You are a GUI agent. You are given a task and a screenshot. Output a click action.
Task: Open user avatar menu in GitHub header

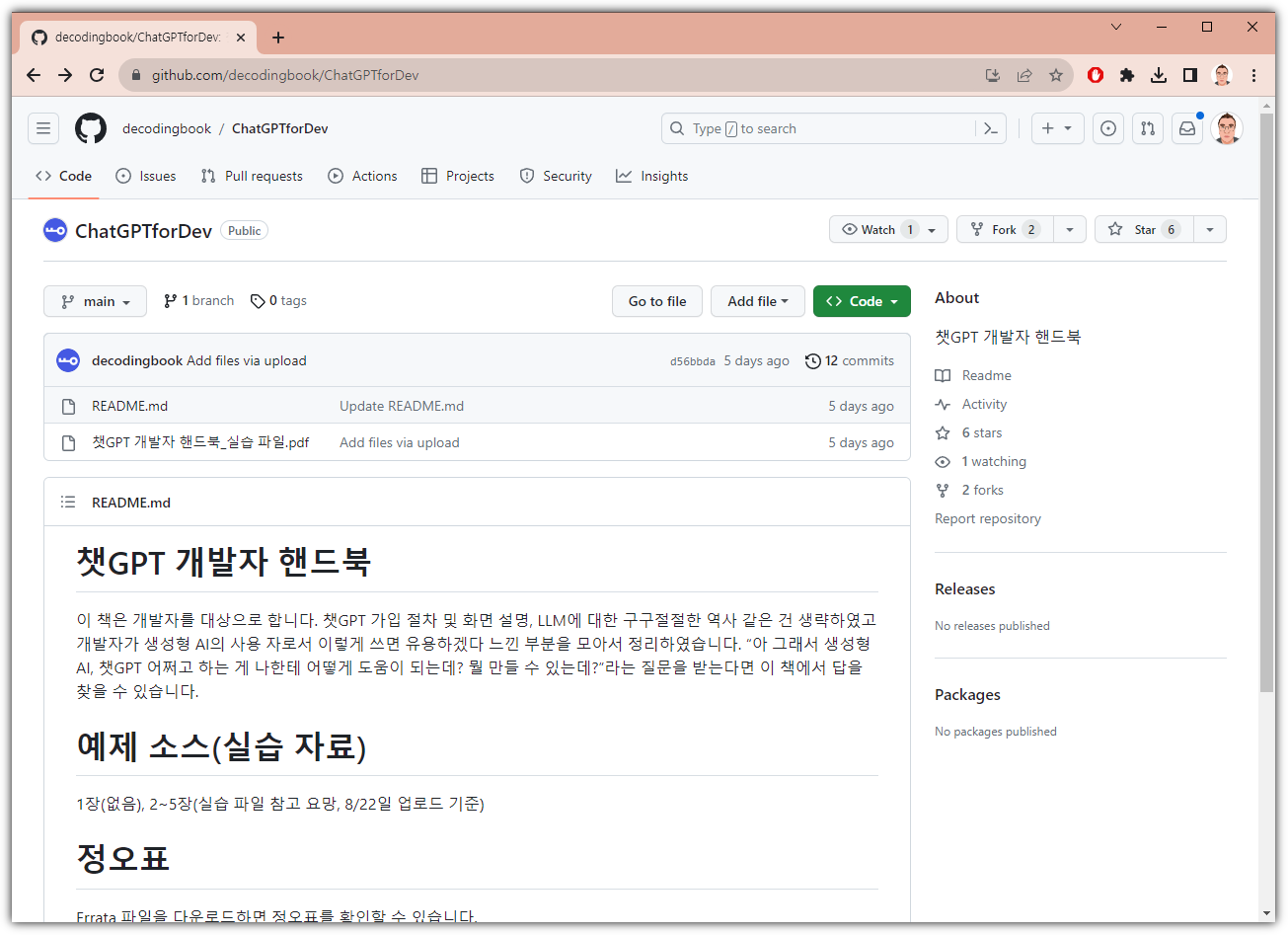[1227, 128]
